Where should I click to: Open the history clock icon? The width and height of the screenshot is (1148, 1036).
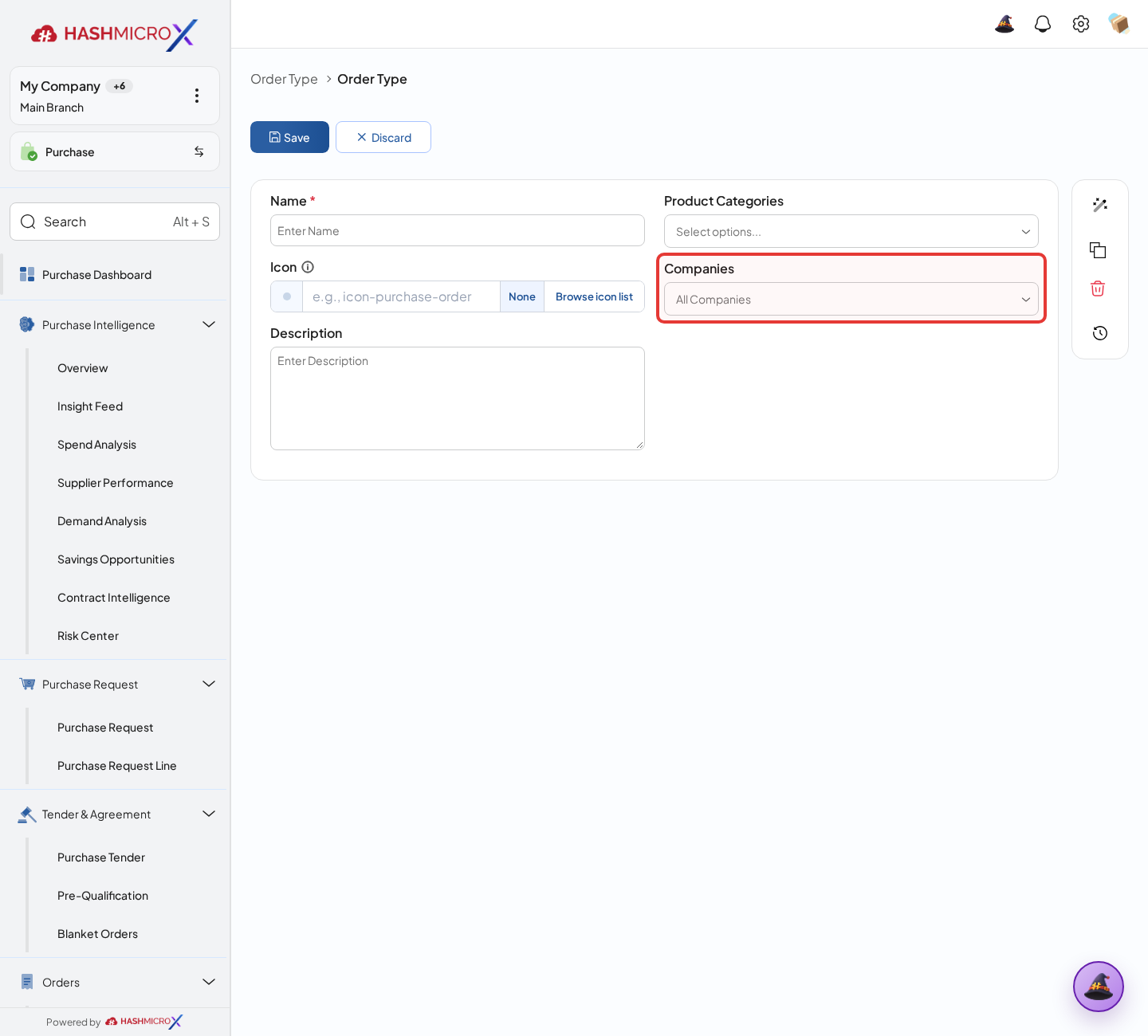1100,333
